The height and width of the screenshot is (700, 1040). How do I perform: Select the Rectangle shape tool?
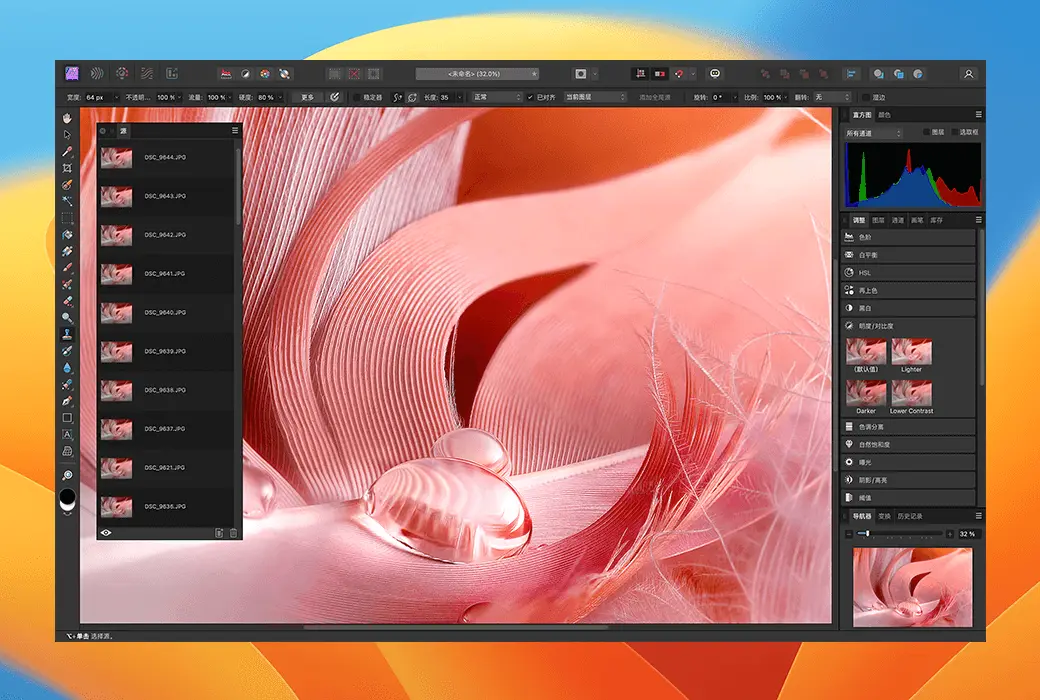tap(67, 418)
